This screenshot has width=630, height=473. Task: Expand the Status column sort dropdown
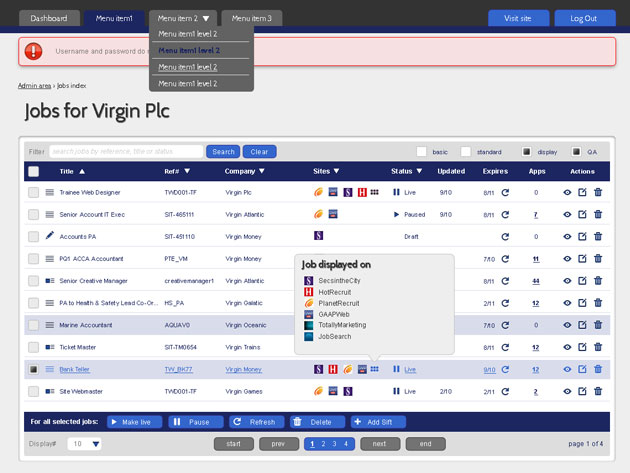419,171
